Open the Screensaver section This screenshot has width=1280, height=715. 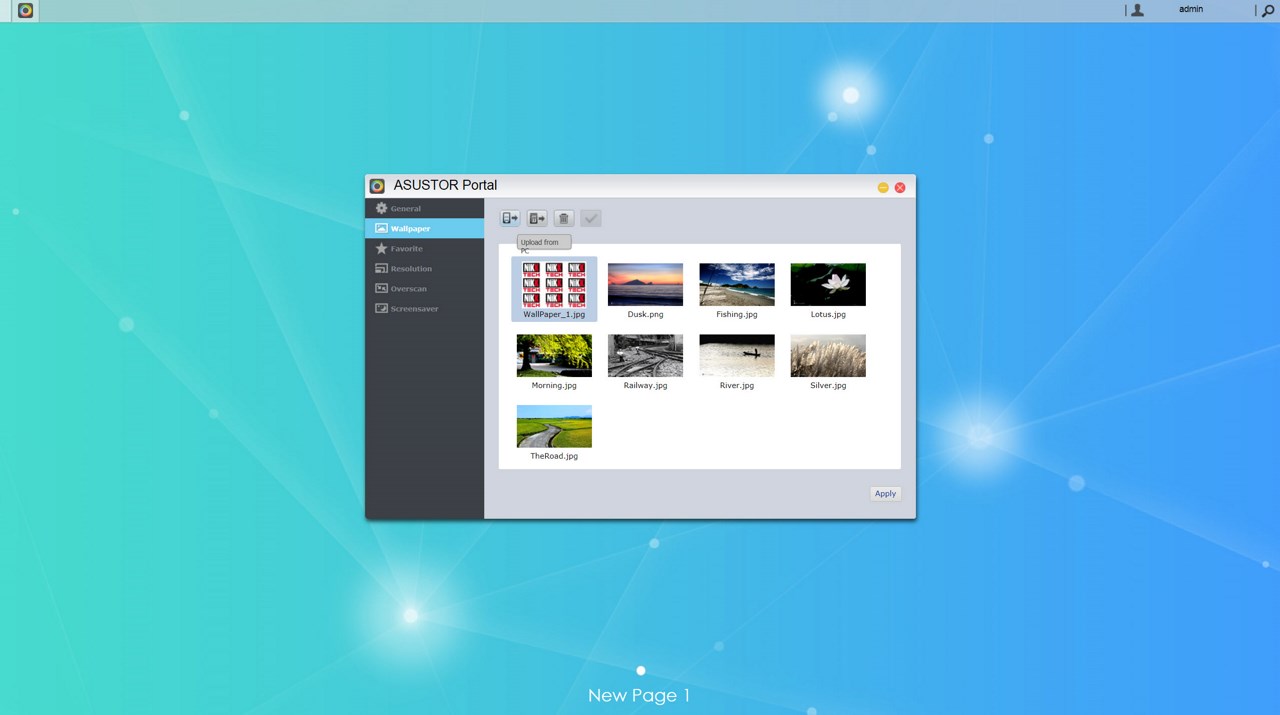click(425, 308)
